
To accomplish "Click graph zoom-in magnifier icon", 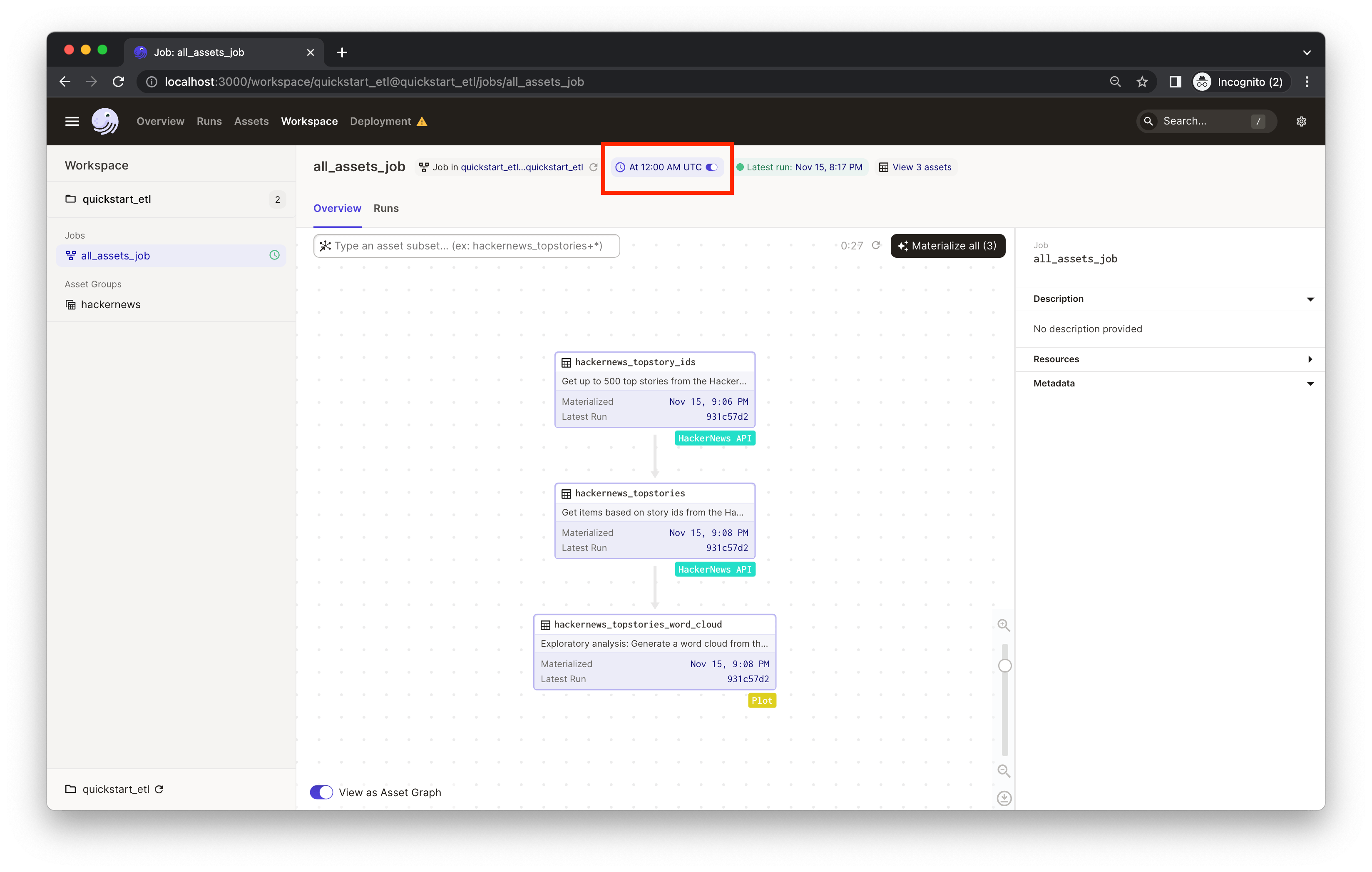I will pos(1003,625).
